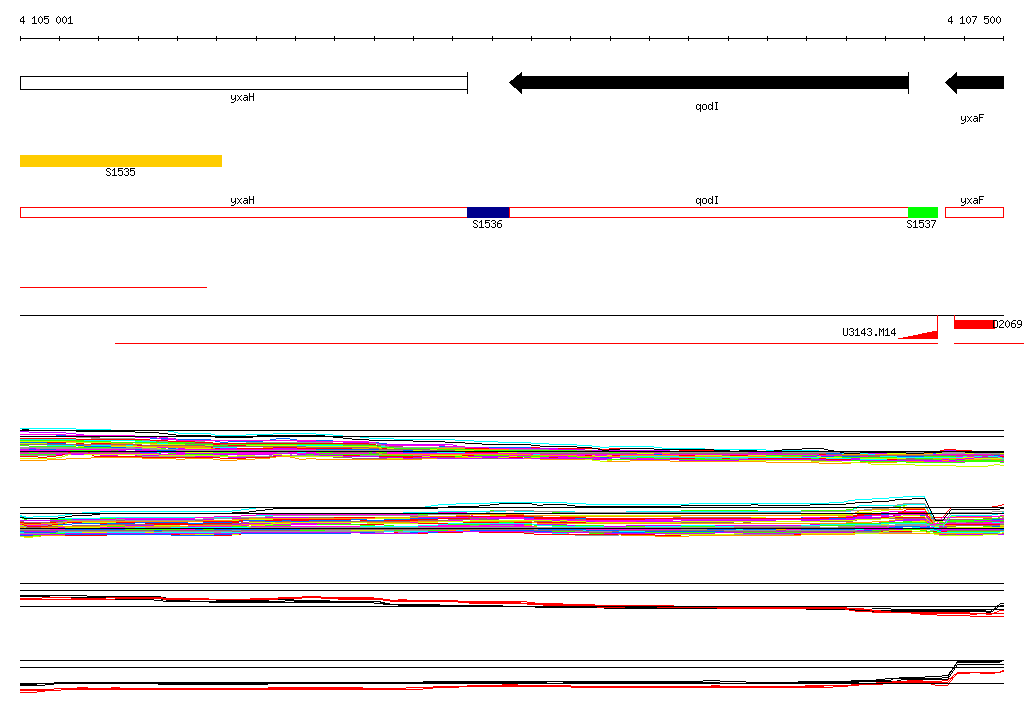
Task: Select the D2069 red bar feature
Action: click(974, 324)
